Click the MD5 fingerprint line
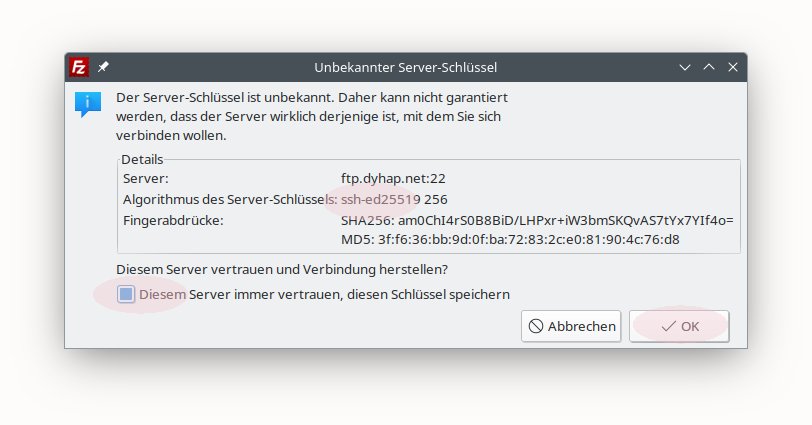Screen dimensions: 812x425 (510, 239)
